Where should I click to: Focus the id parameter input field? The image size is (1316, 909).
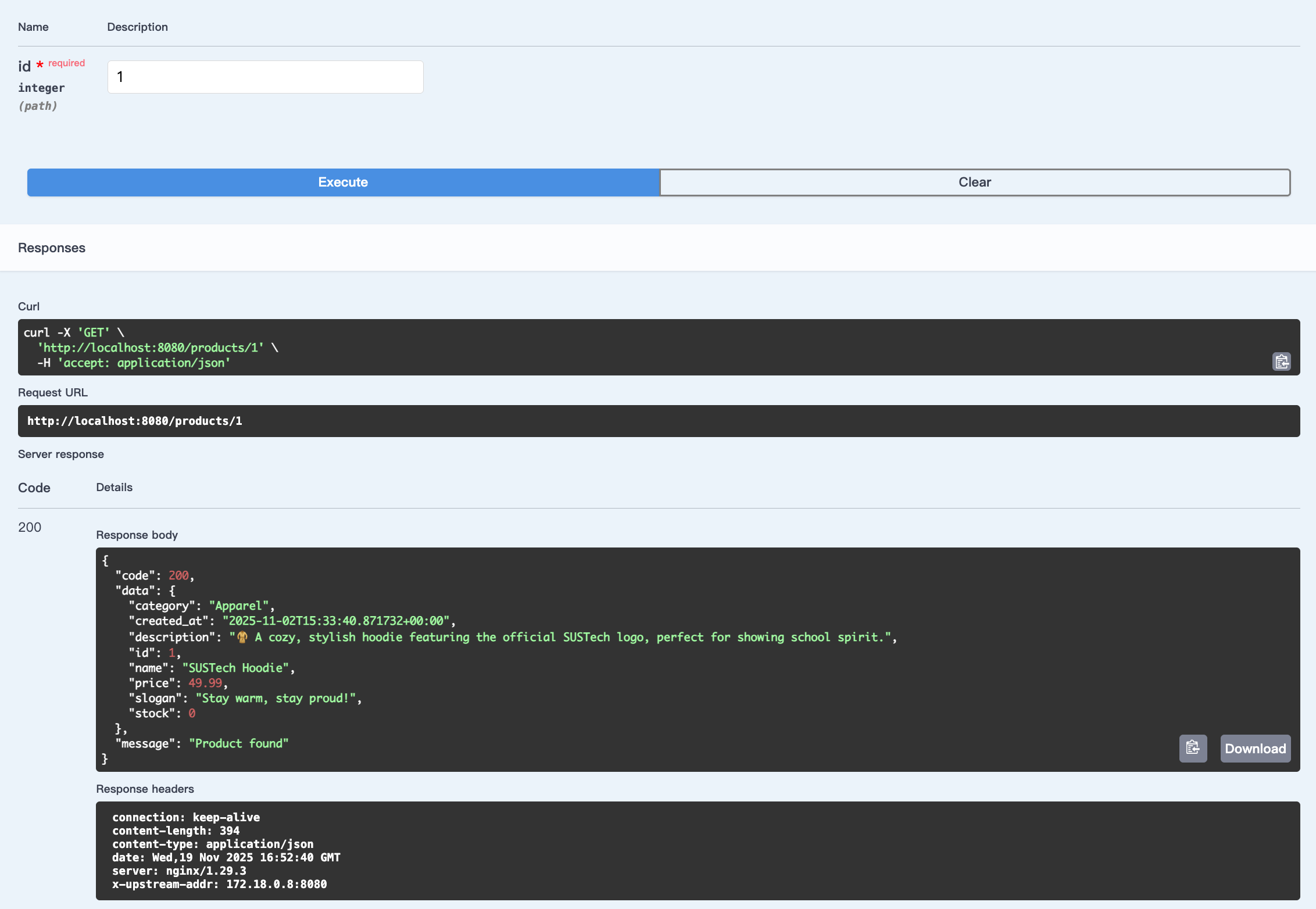(265, 77)
